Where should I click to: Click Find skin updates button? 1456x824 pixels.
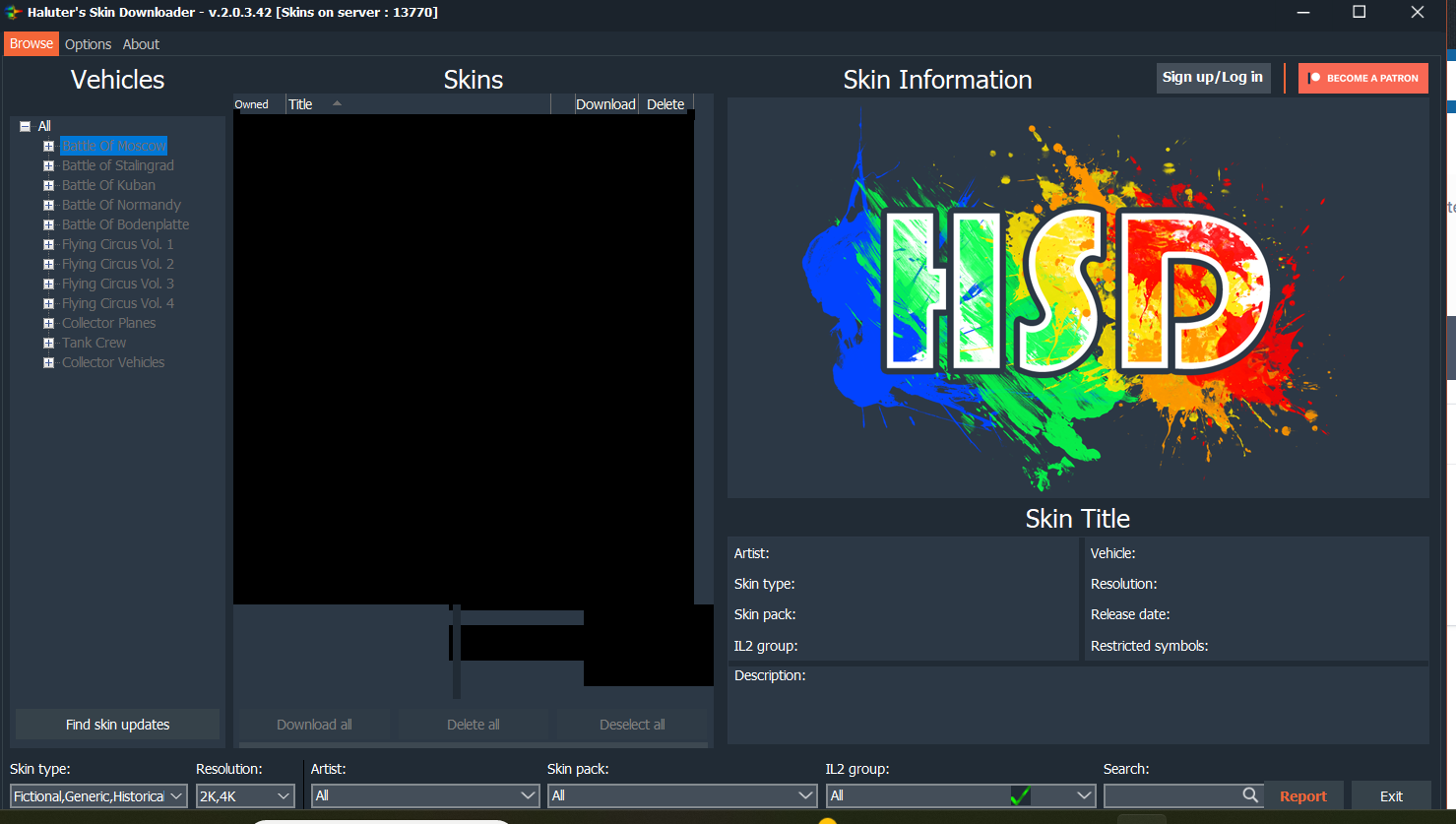(117, 725)
